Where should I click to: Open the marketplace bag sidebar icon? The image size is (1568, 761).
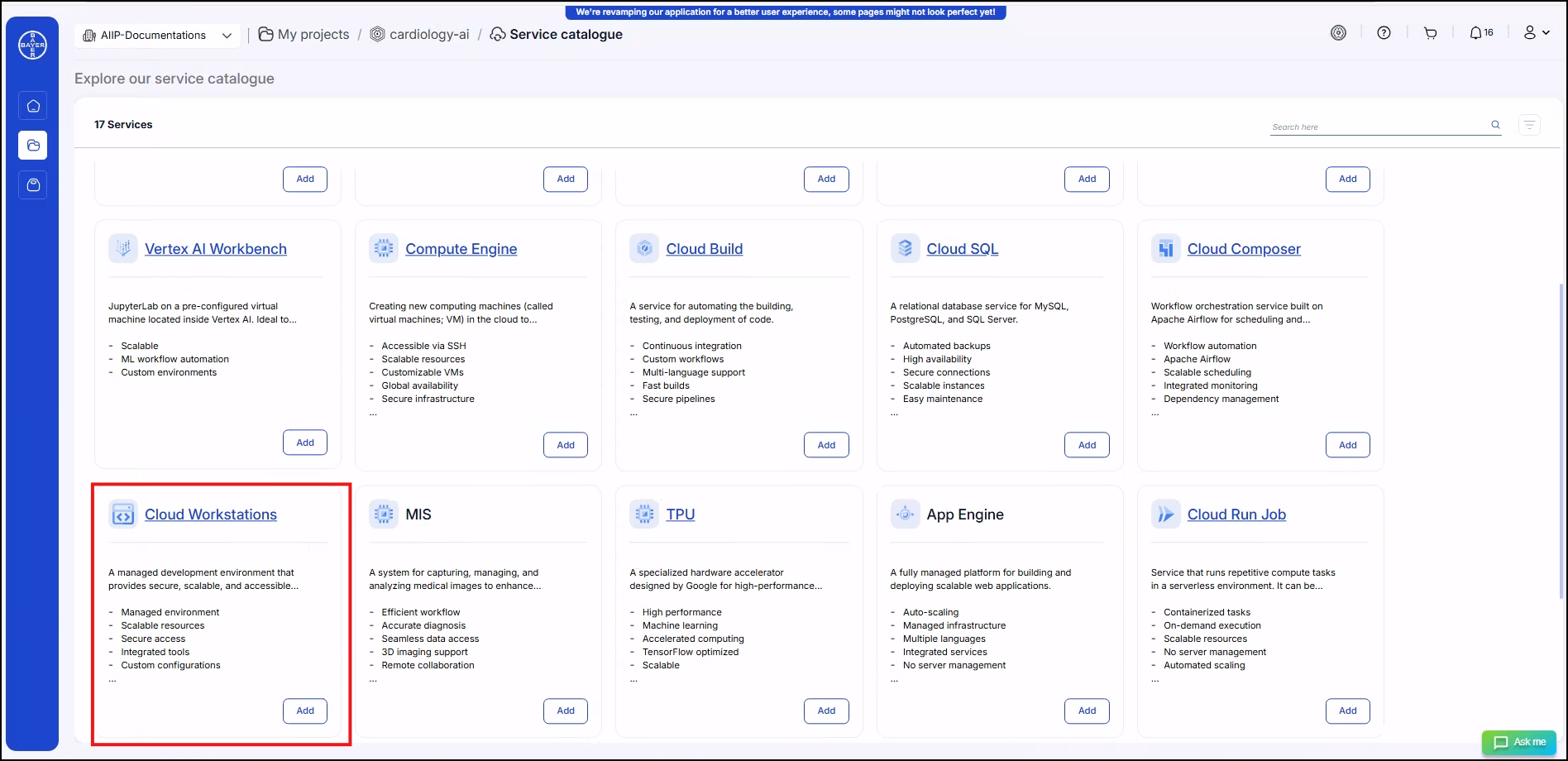pos(33,185)
